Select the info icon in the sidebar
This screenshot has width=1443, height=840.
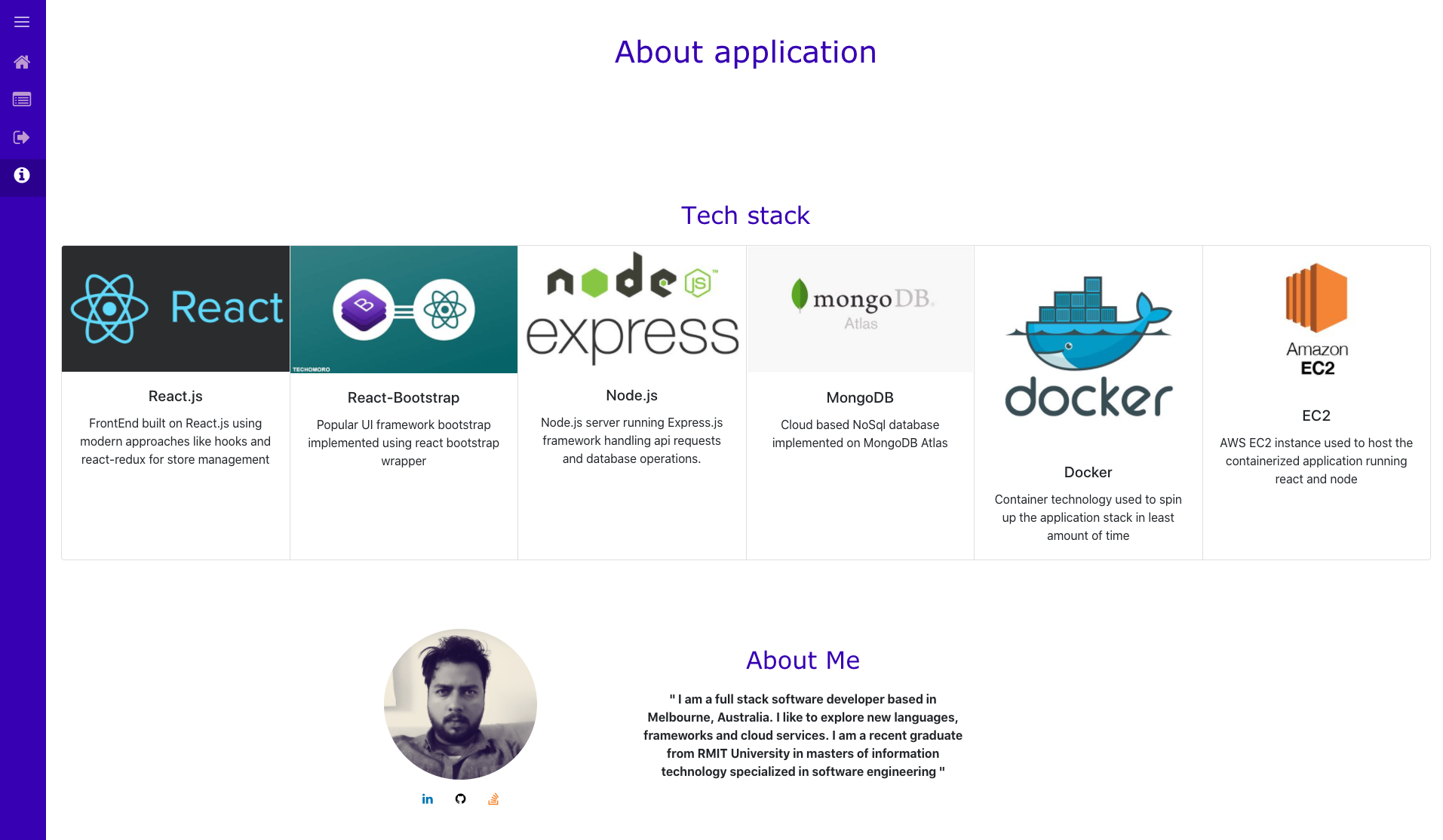pos(22,176)
